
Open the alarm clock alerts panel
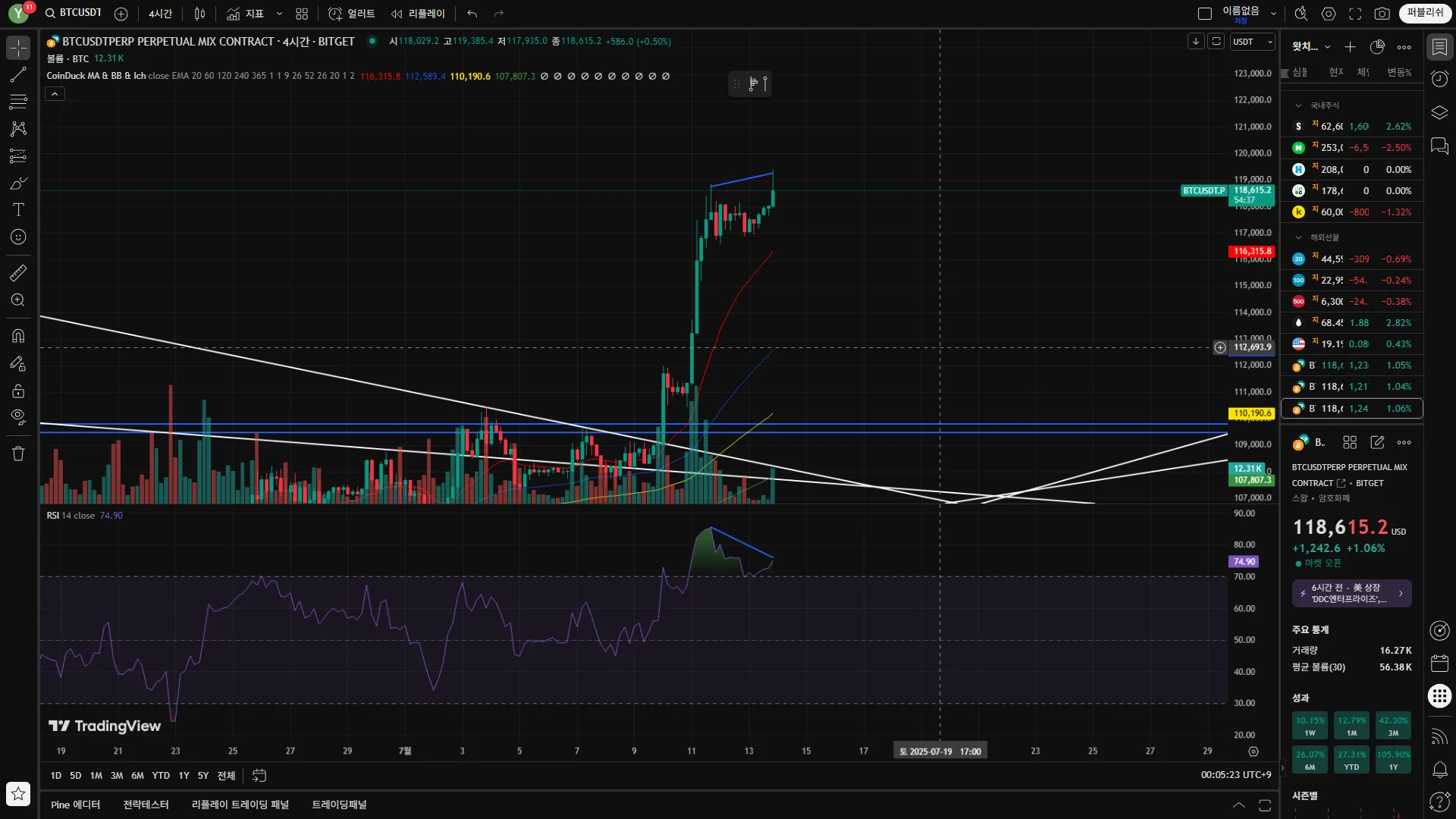[x=1439, y=79]
